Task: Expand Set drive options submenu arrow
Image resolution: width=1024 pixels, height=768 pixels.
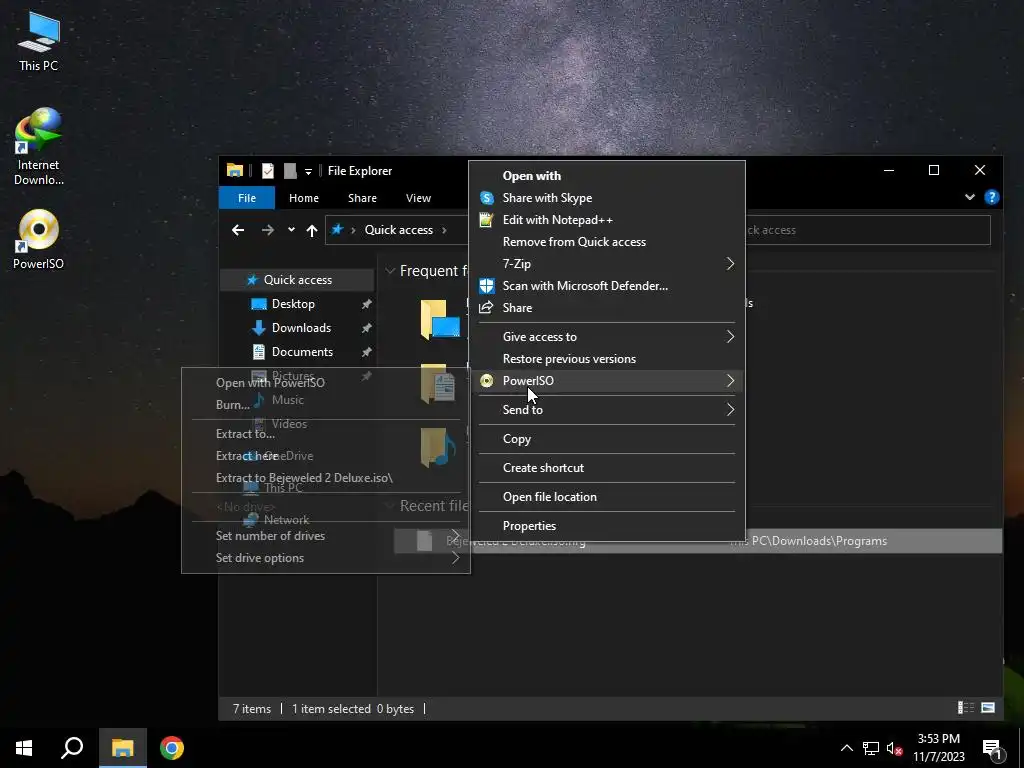Action: (455, 558)
